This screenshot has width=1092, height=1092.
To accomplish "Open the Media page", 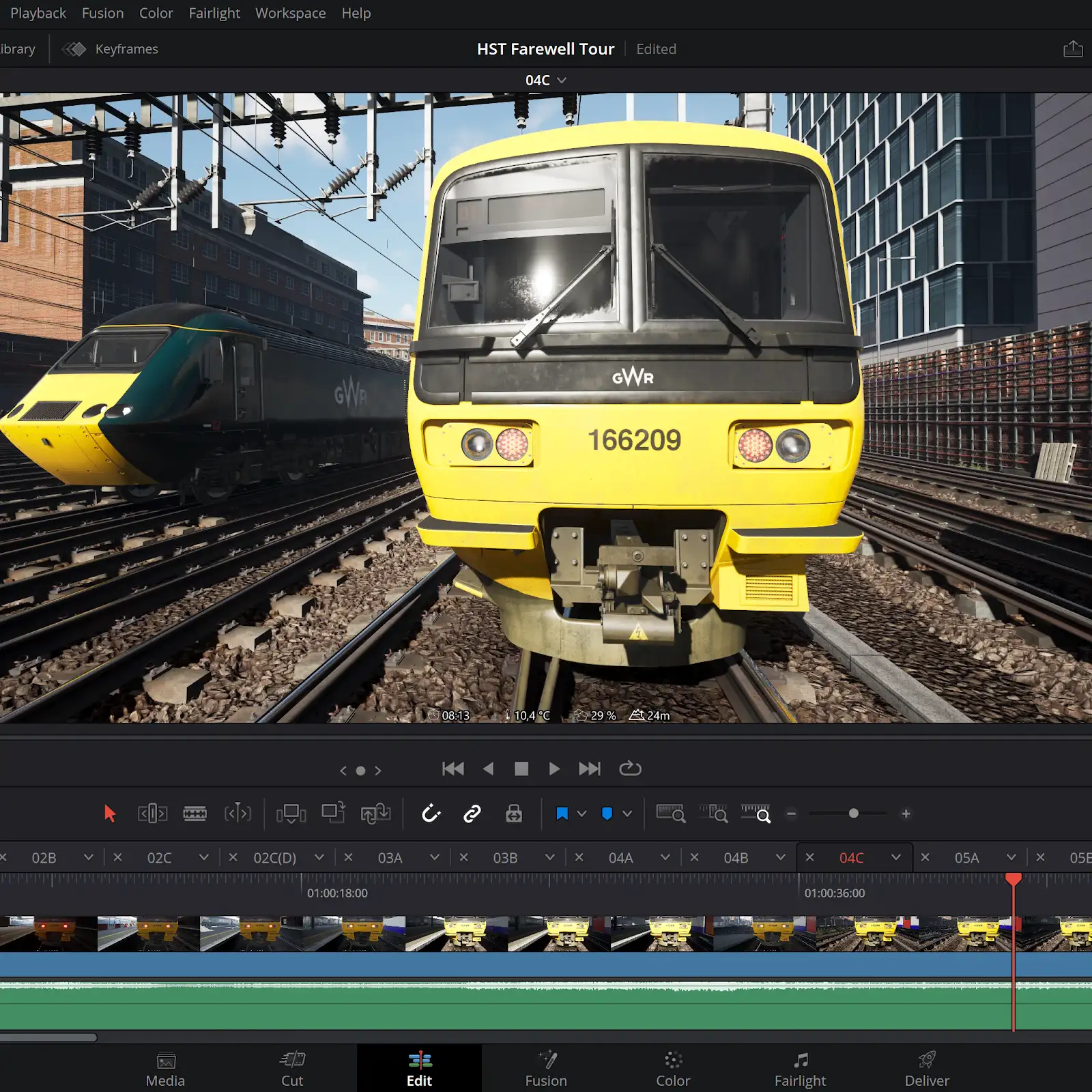I will coord(165,1069).
